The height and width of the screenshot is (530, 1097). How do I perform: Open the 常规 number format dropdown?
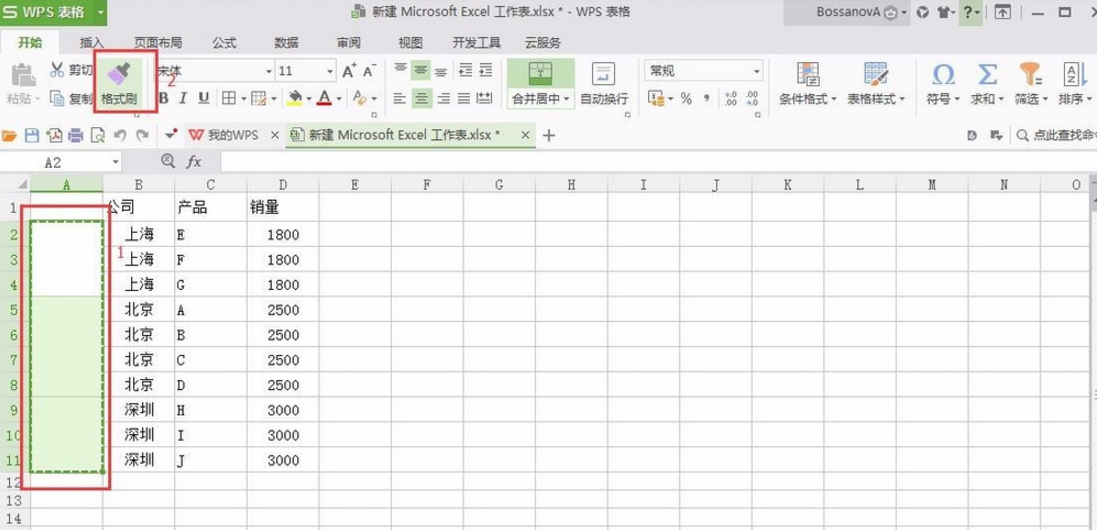(x=756, y=71)
